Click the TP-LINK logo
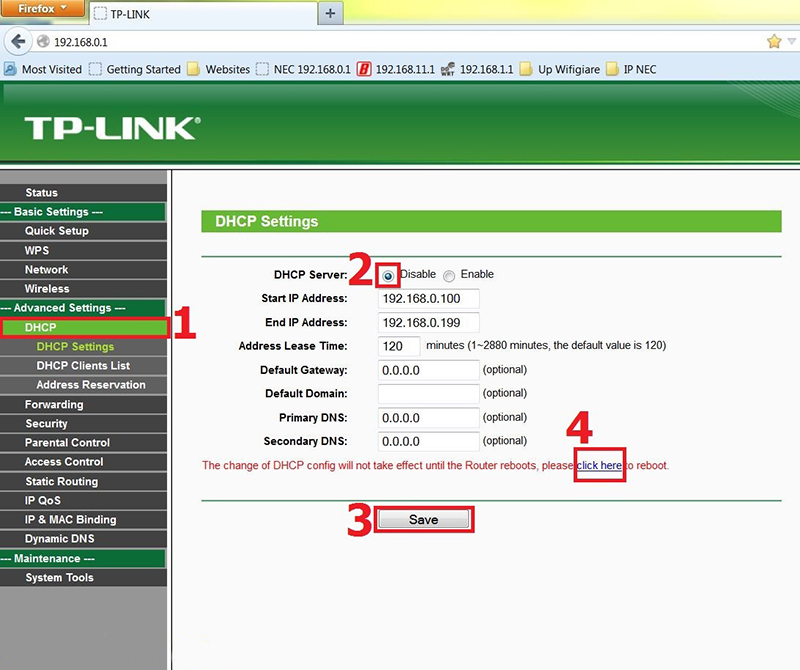This screenshot has height=670, width=800. (x=112, y=128)
